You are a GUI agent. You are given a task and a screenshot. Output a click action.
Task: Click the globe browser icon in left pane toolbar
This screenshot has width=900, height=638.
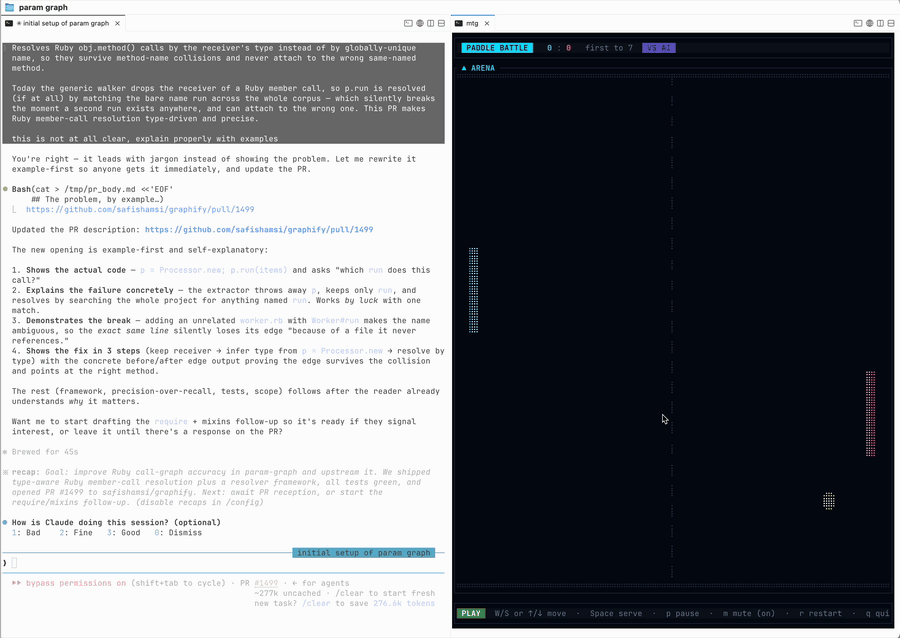click(420, 24)
